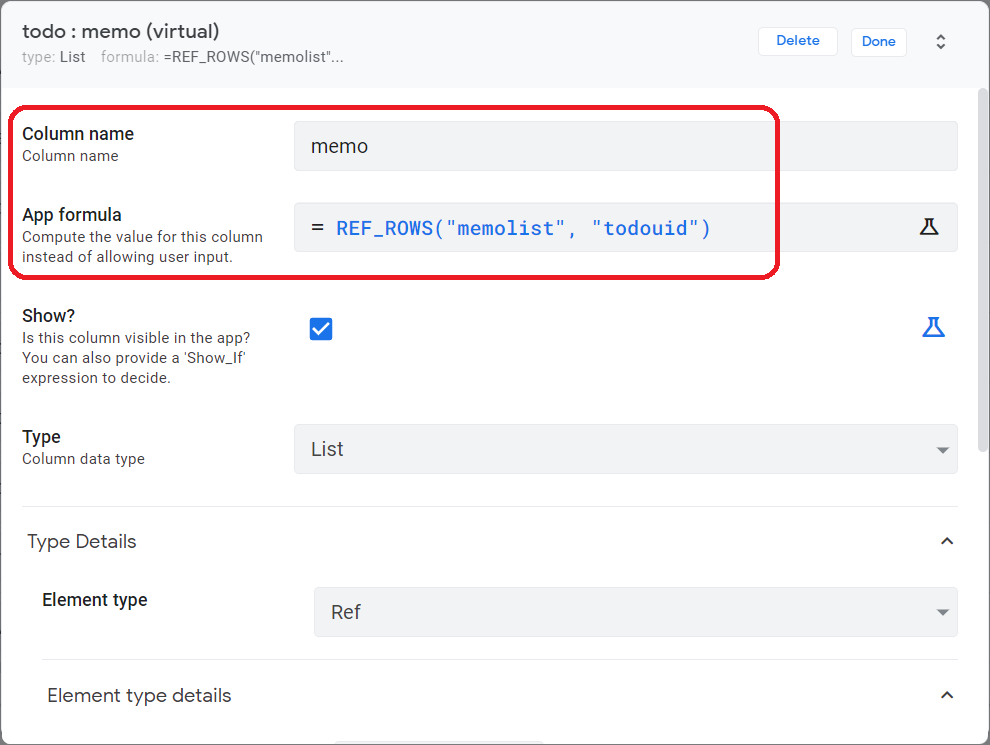
Task: Open the Element type dropdown showing Ref
Action: point(635,612)
